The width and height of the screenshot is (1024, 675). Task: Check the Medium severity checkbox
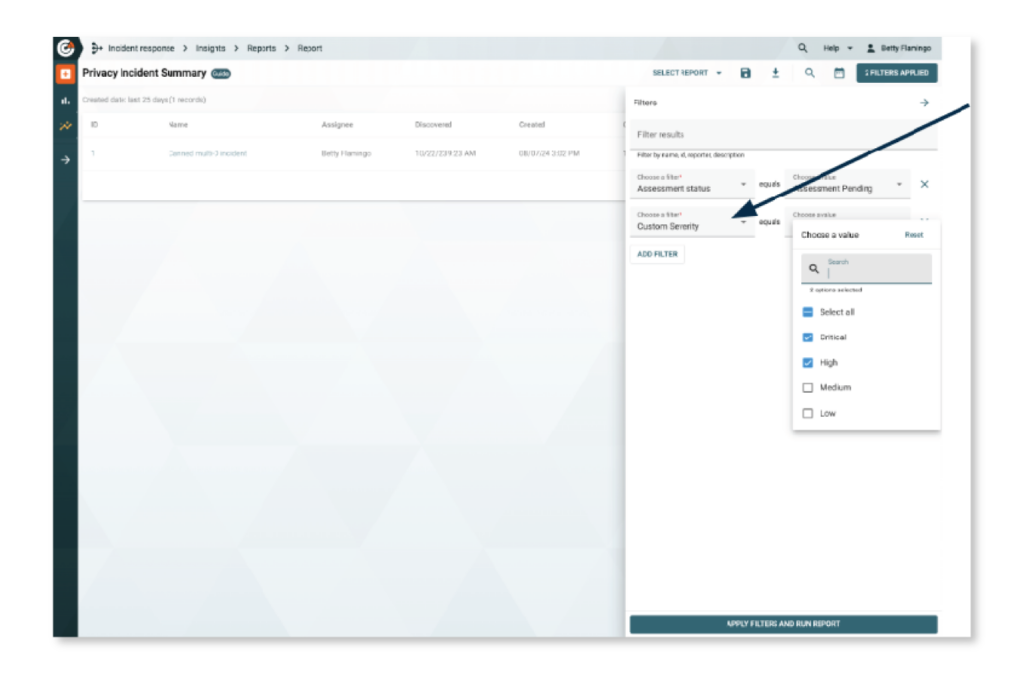(808, 388)
